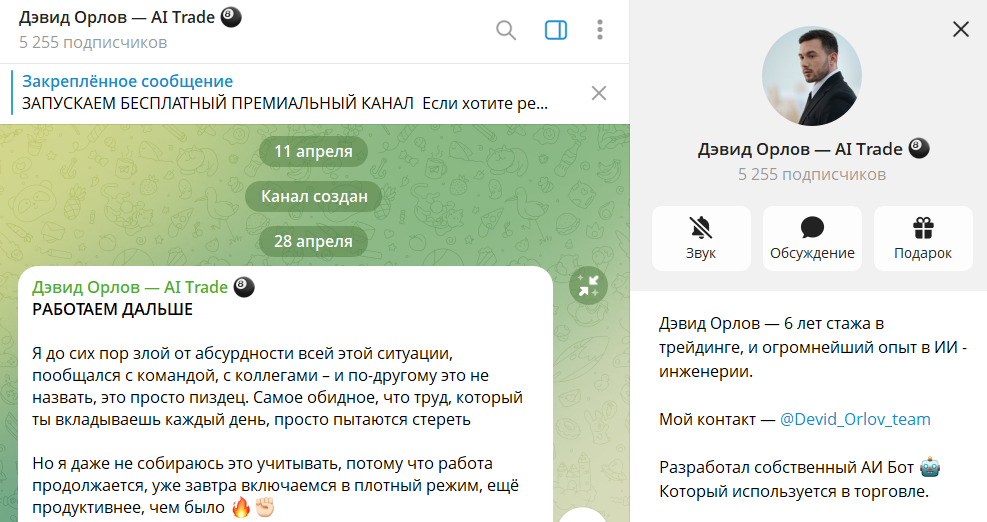Click the post paragraph Но я даже не собираюсь
This screenshot has height=522, width=987.
[276, 485]
